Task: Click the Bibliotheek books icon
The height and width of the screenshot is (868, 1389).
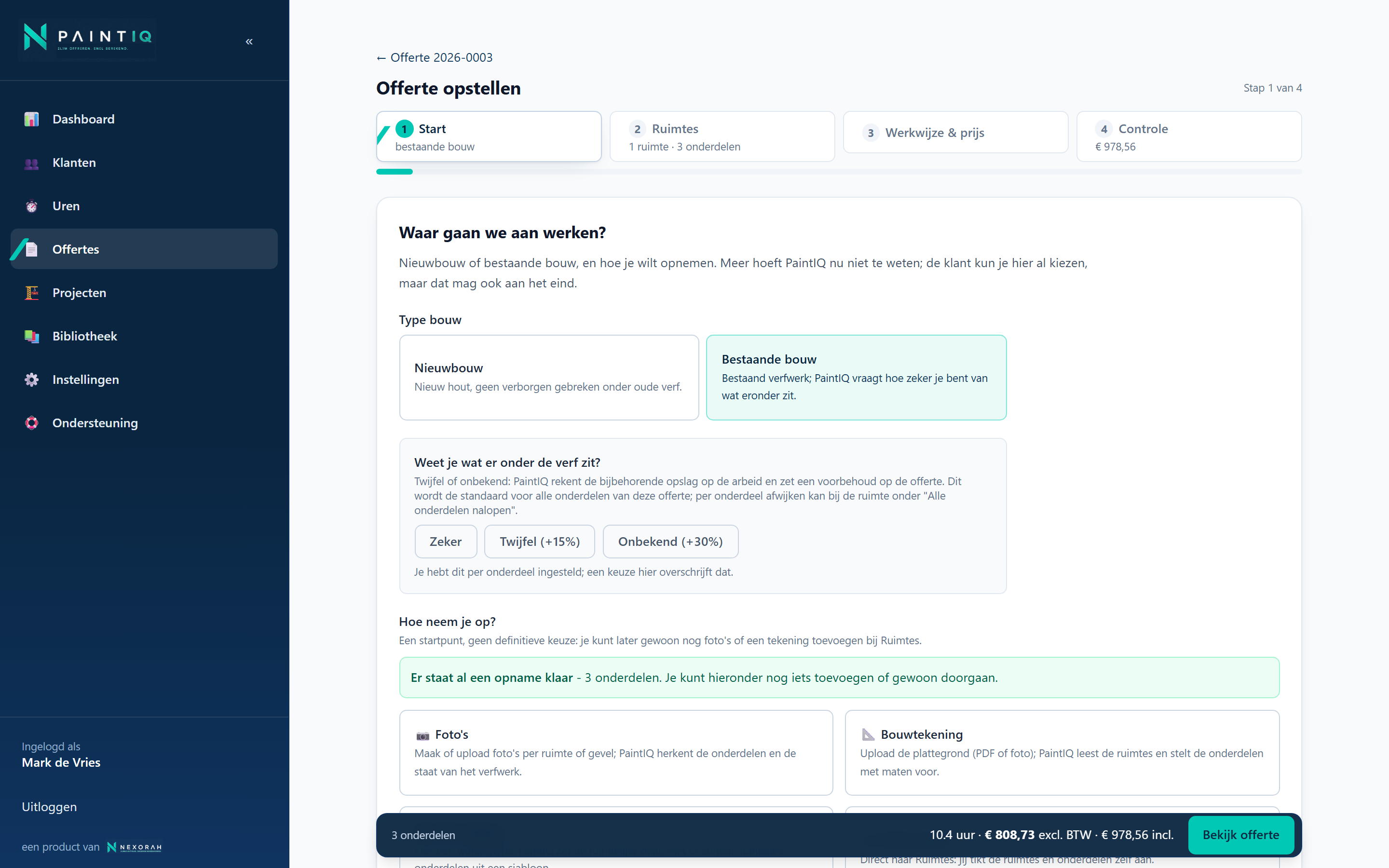Action: point(31,337)
